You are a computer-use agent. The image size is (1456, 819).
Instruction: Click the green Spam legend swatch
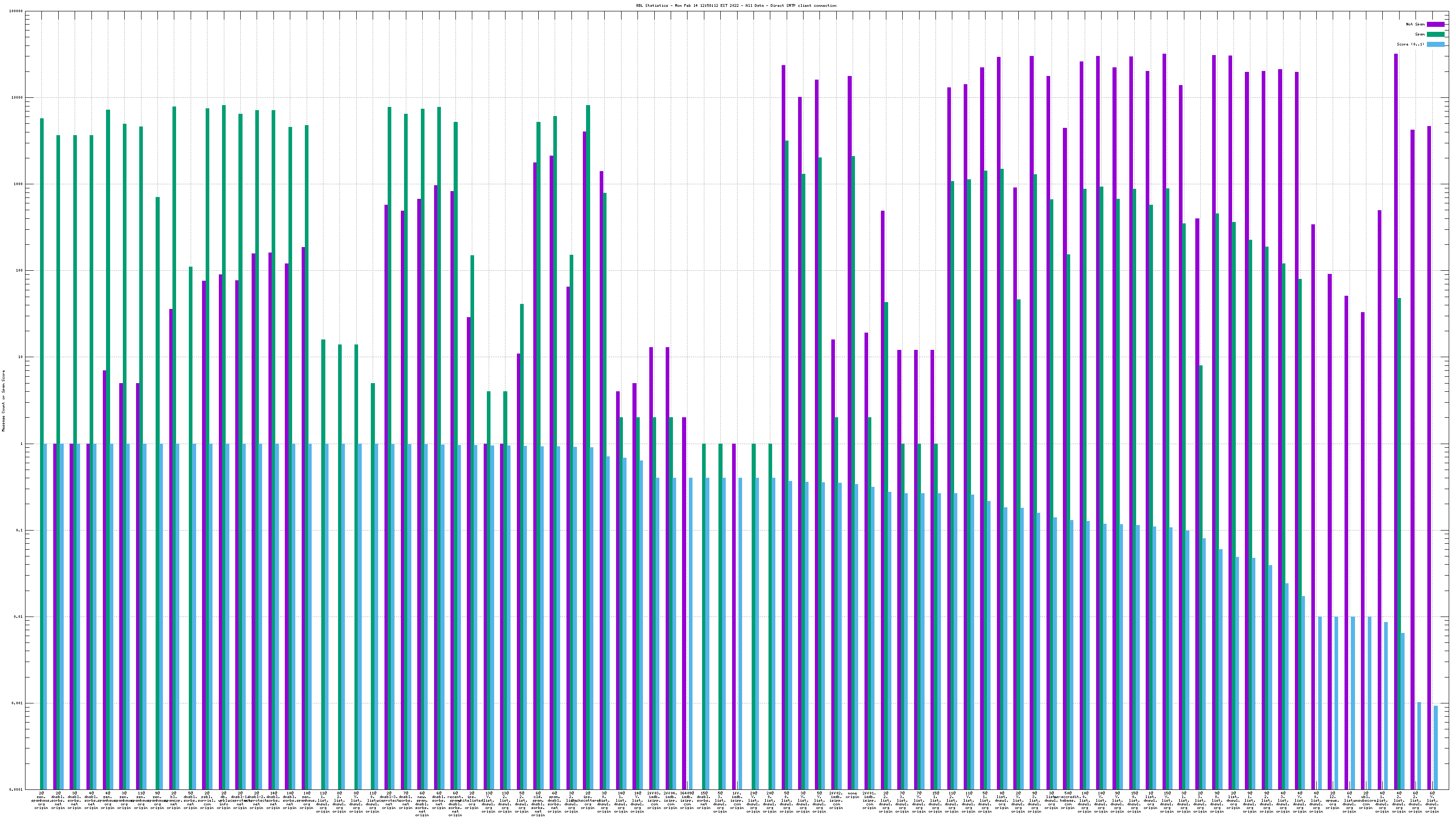1436,35
